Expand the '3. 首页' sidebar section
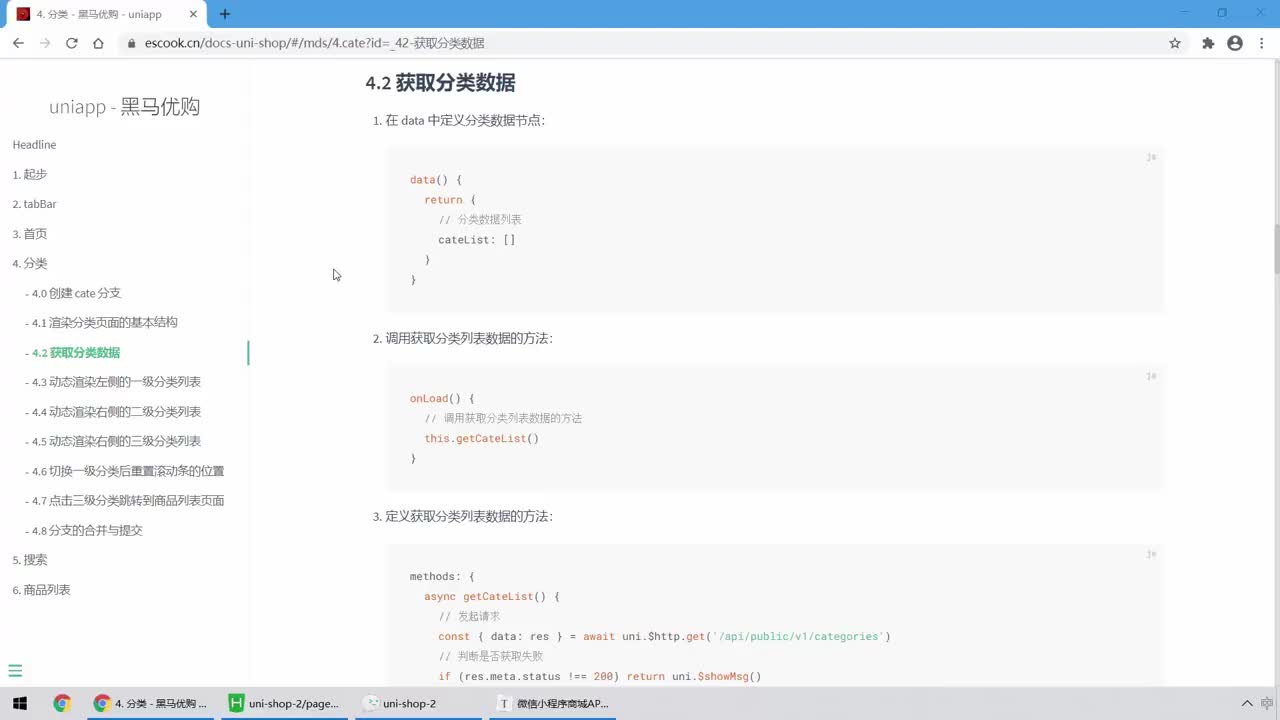 [30, 233]
